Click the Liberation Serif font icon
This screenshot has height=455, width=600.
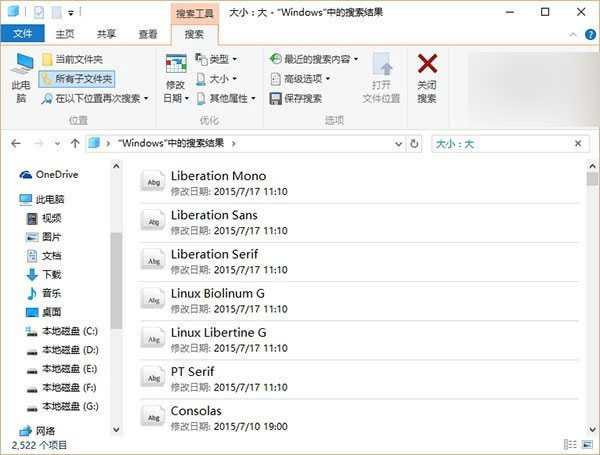pyautogui.click(x=153, y=261)
